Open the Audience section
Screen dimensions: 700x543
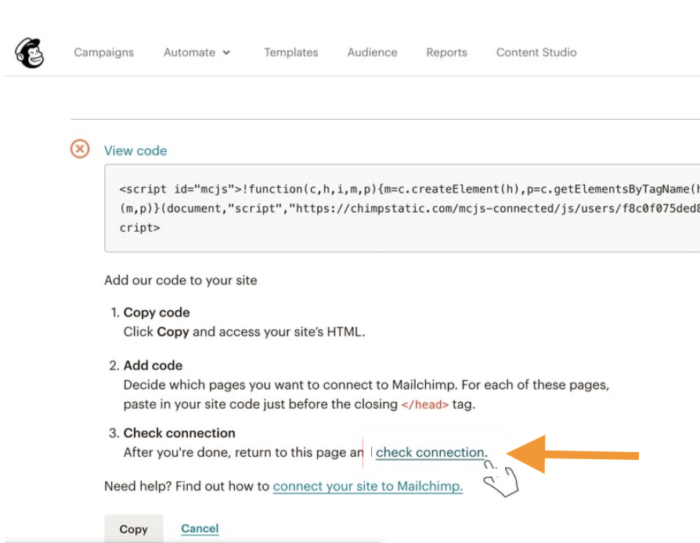click(372, 52)
